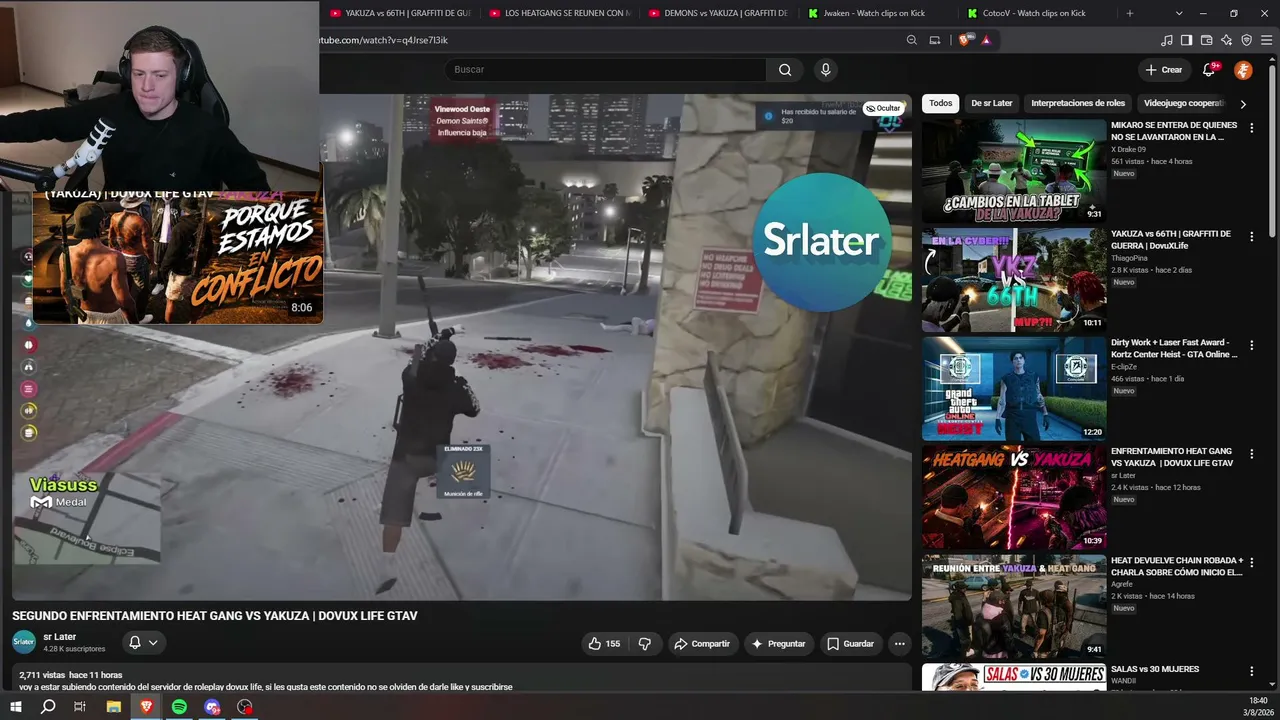Open the CAMBIOS EN LA TABLET thumbnail
Viewport: 1280px width, 720px height.
tap(1014, 171)
